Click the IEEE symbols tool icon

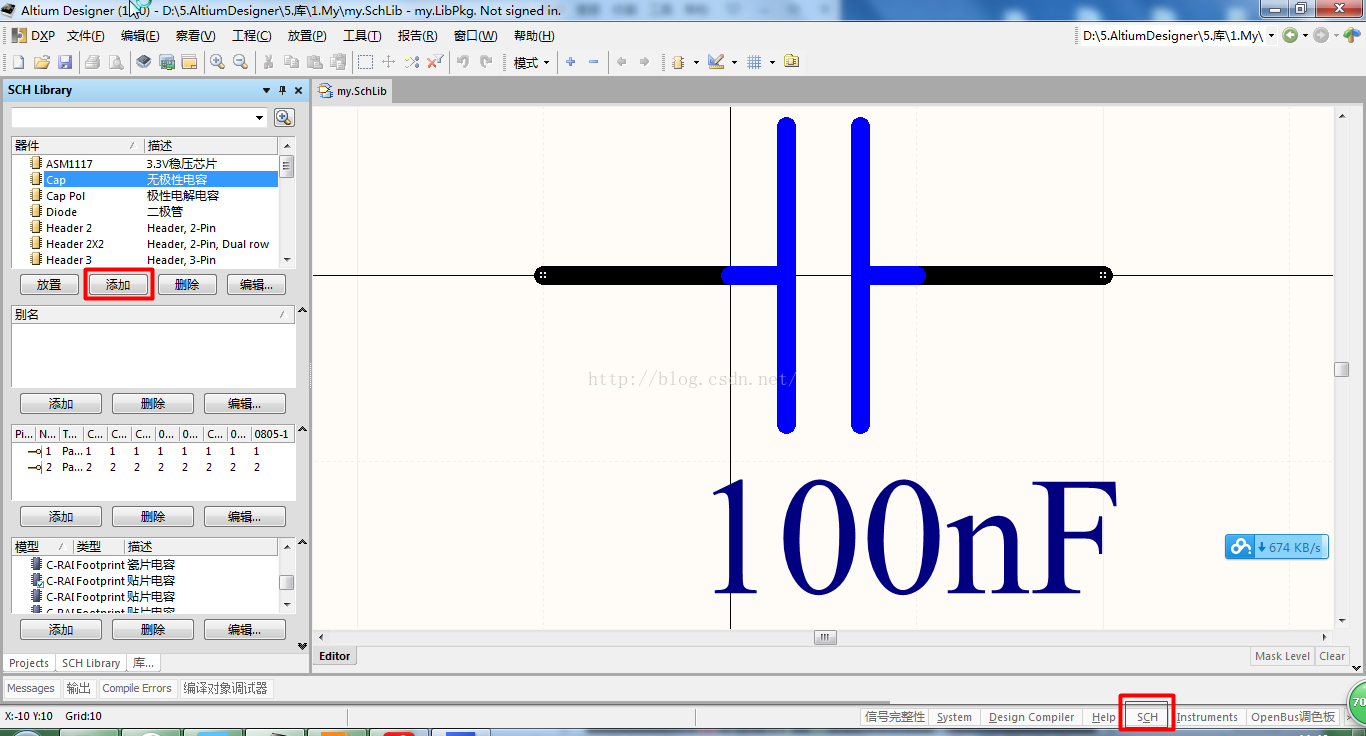pyautogui.click(x=679, y=62)
